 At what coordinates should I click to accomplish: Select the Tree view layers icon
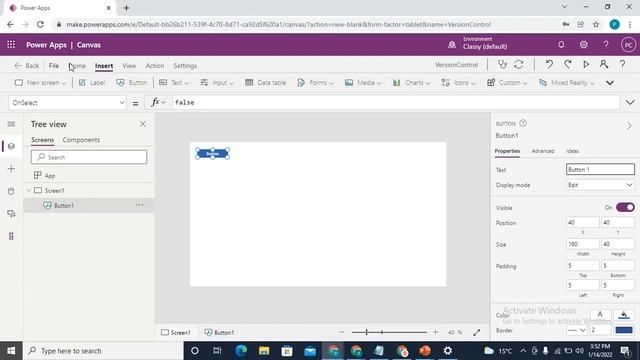click(11, 146)
